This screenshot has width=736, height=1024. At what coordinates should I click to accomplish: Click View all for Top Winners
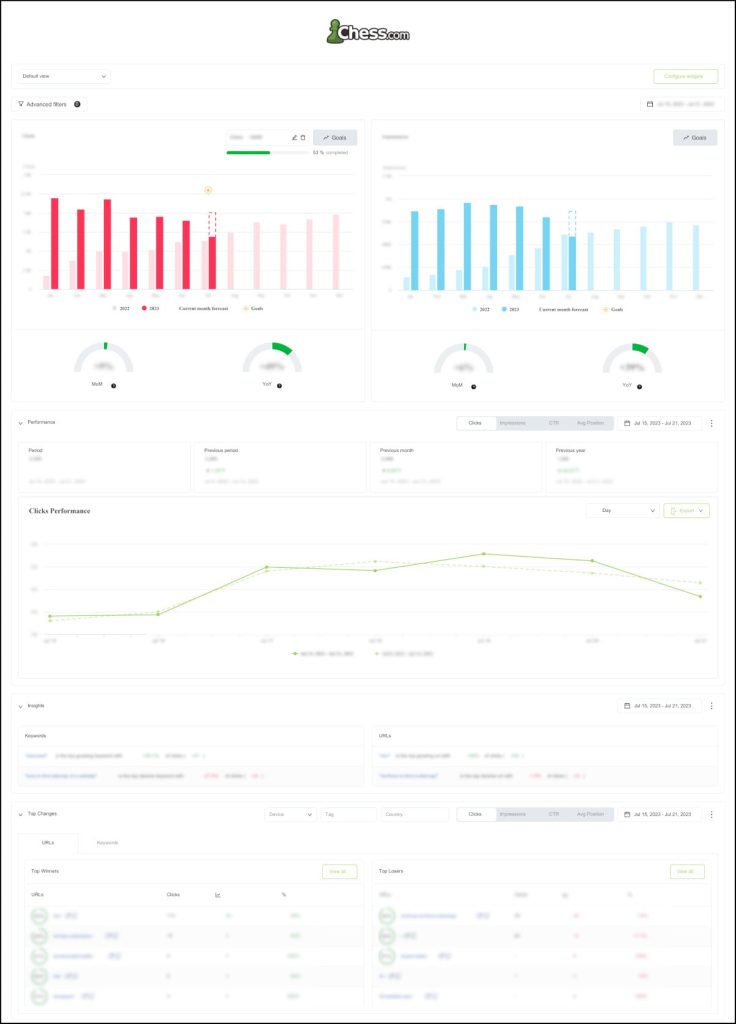[339, 871]
